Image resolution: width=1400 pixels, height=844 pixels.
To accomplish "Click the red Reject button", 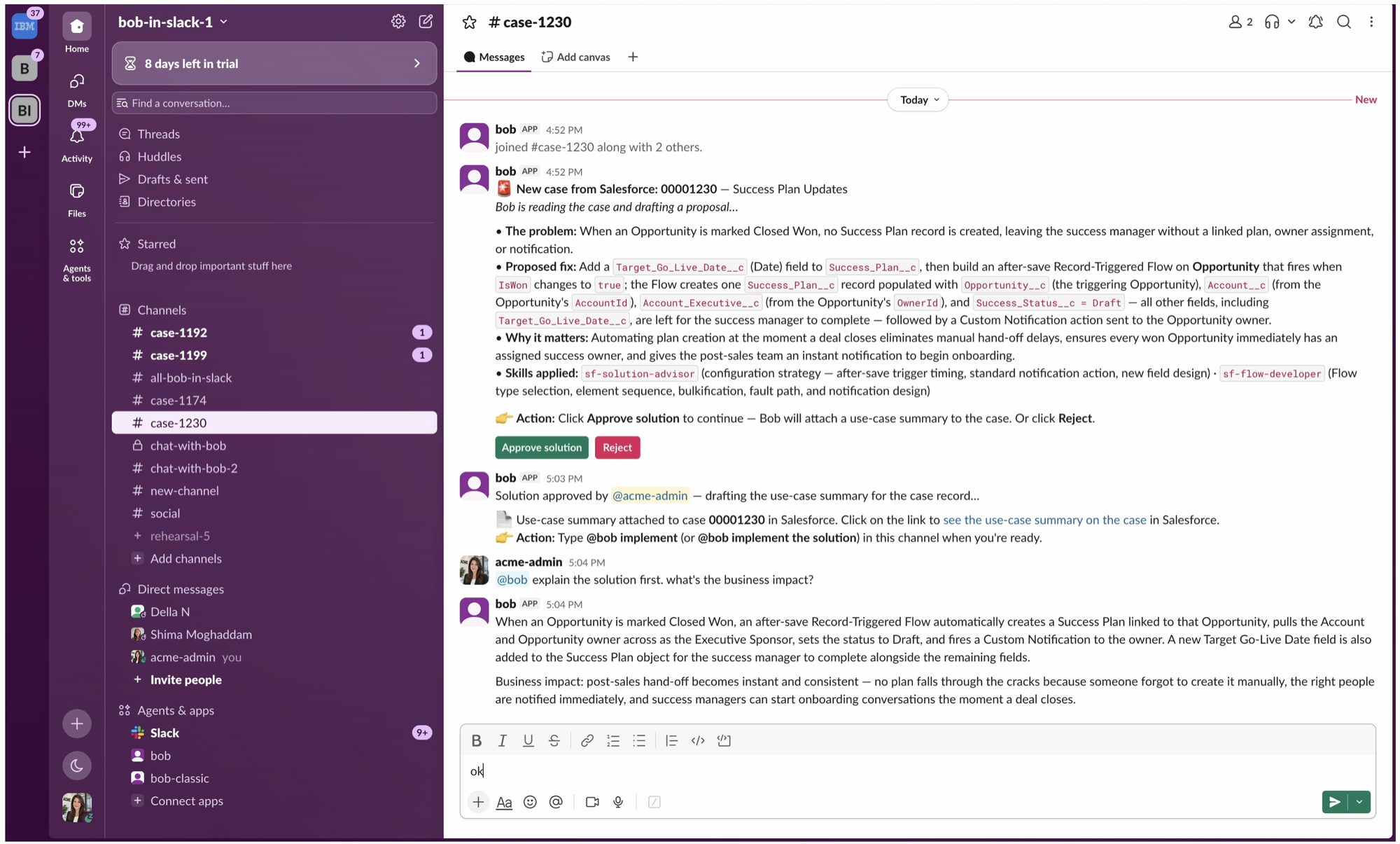I will click(617, 448).
